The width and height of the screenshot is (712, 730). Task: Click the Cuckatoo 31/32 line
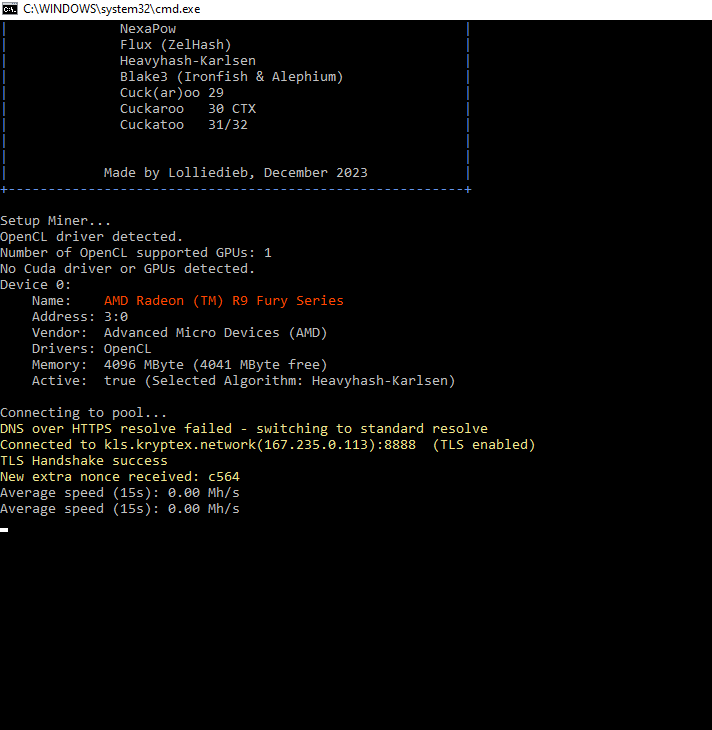tap(183, 125)
